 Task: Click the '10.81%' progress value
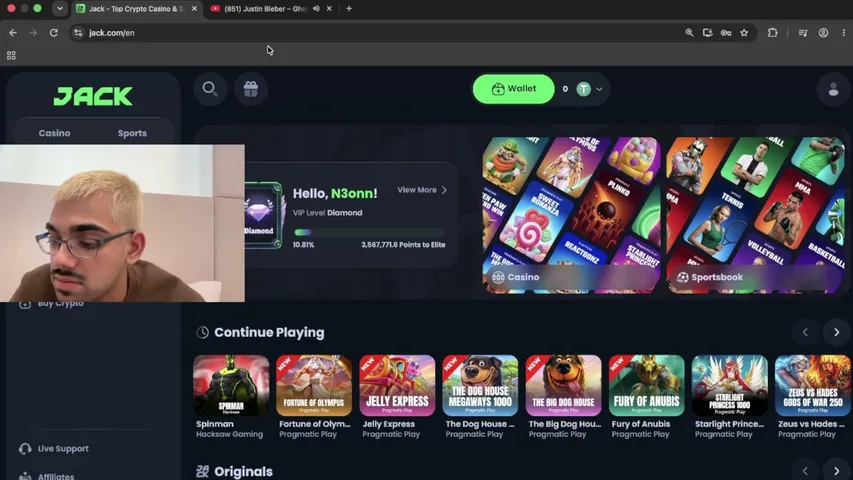tap(303, 245)
